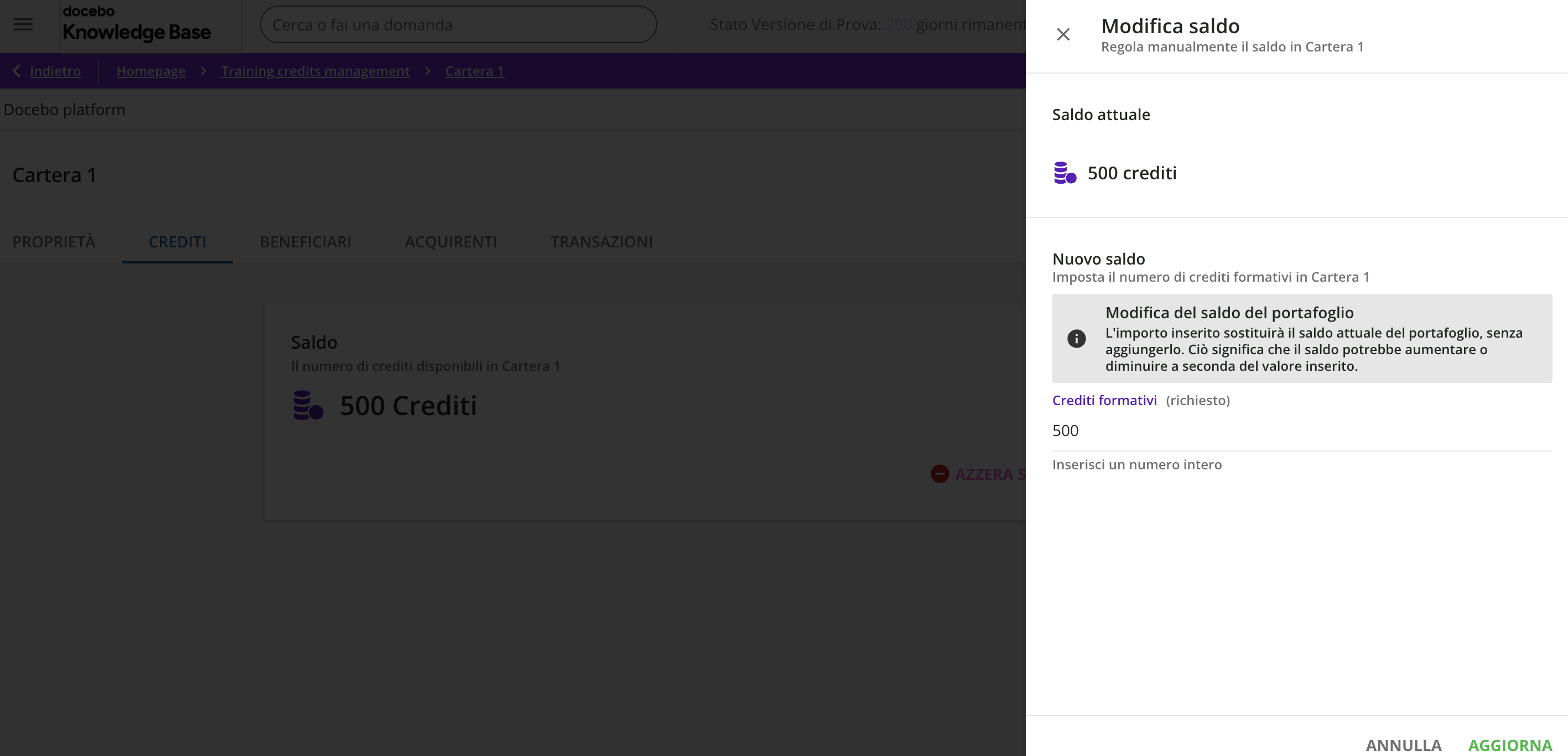Screen dimensions: 1568x756
Task: Click the Indietro back link
Action: coord(55,71)
